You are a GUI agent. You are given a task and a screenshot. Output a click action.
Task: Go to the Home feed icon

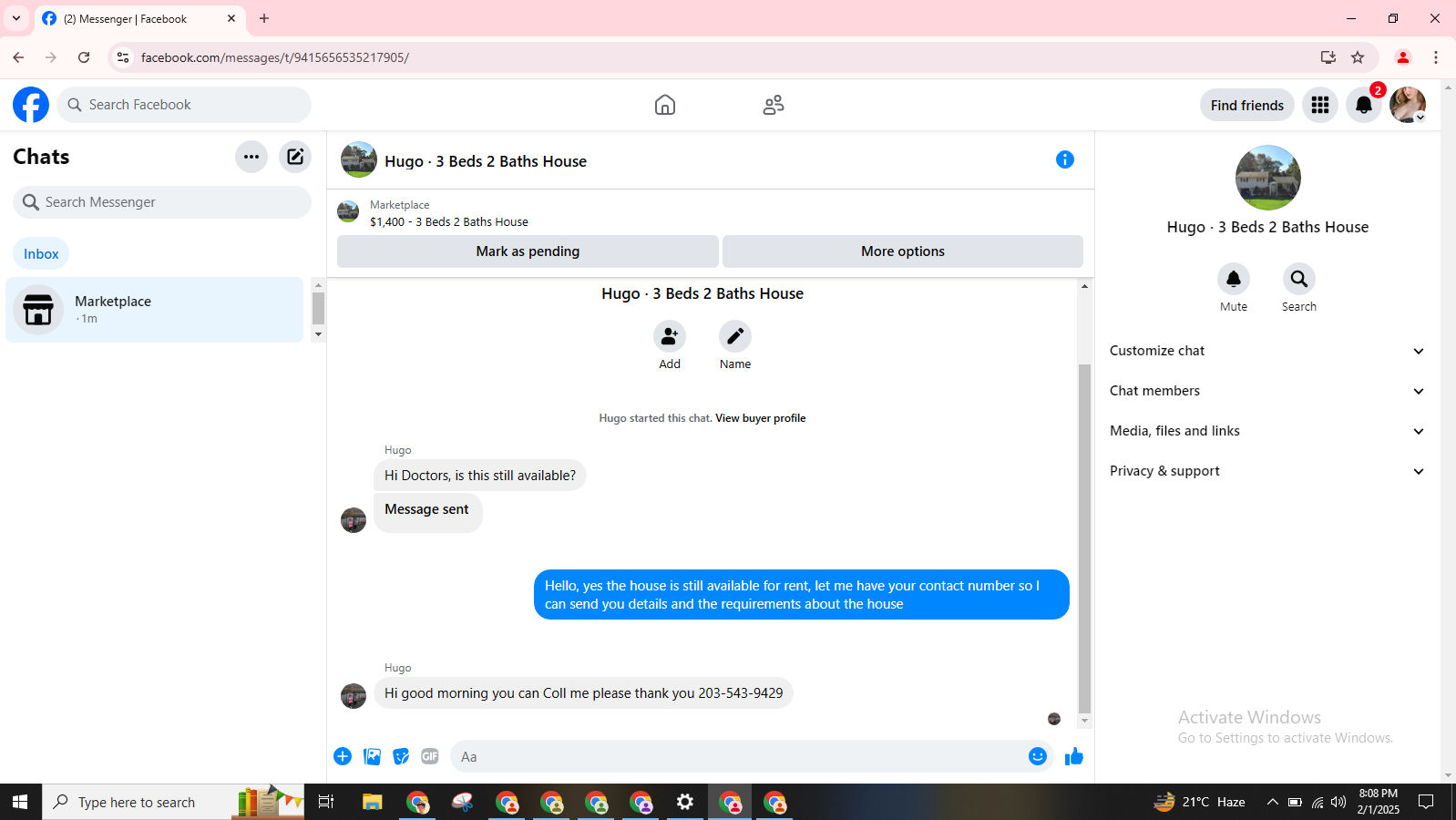pyautogui.click(x=665, y=105)
